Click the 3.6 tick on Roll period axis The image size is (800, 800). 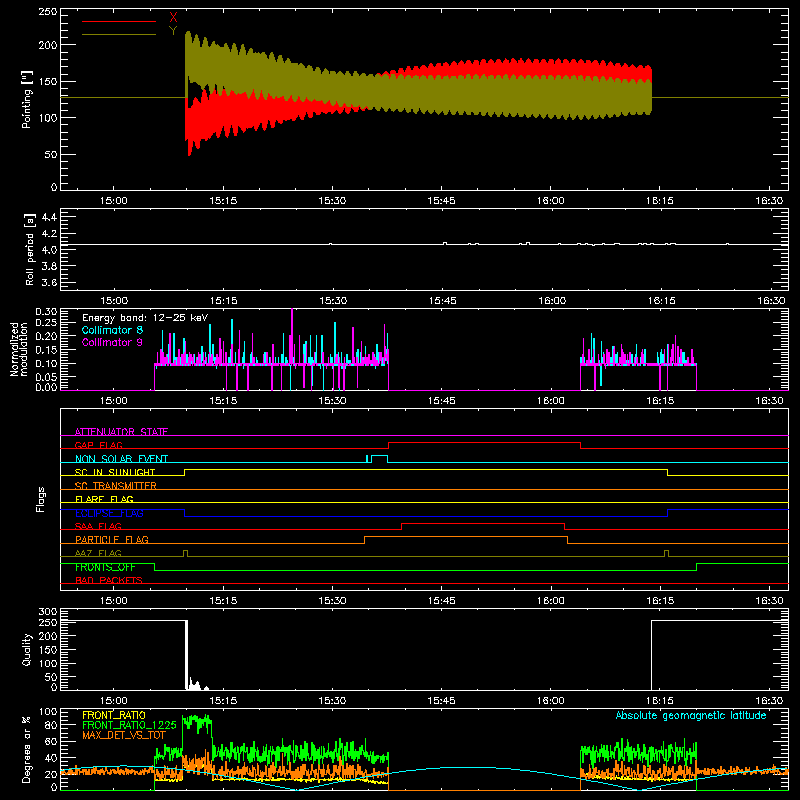49,282
